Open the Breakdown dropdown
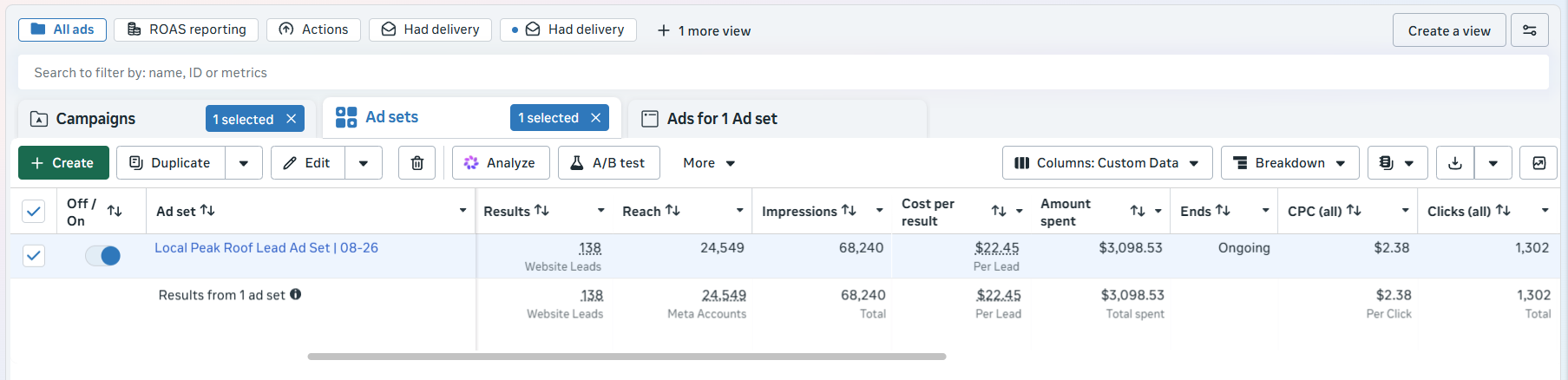This screenshot has width=1568, height=380. (1289, 163)
